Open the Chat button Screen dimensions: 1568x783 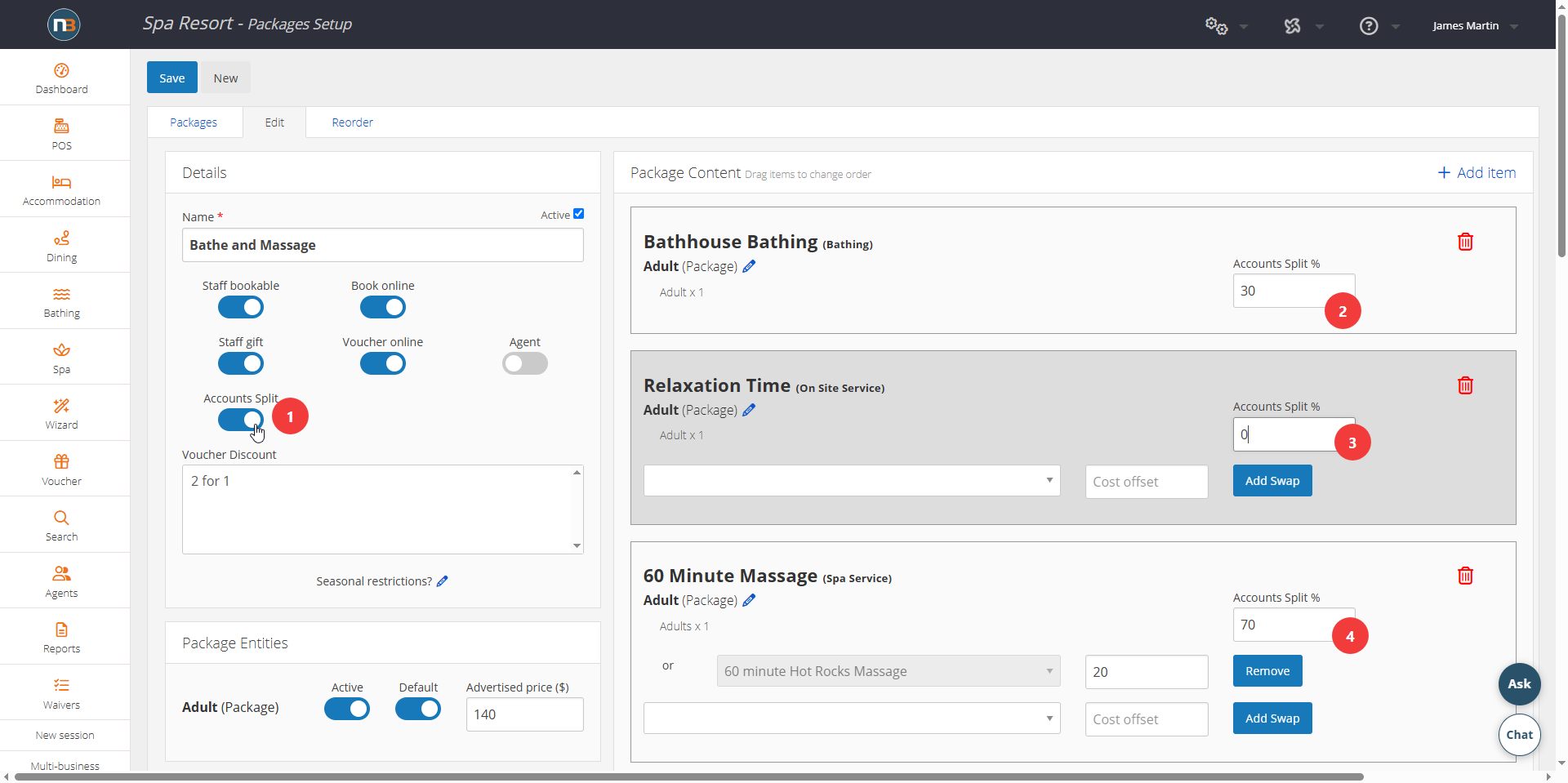[x=1519, y=735]
